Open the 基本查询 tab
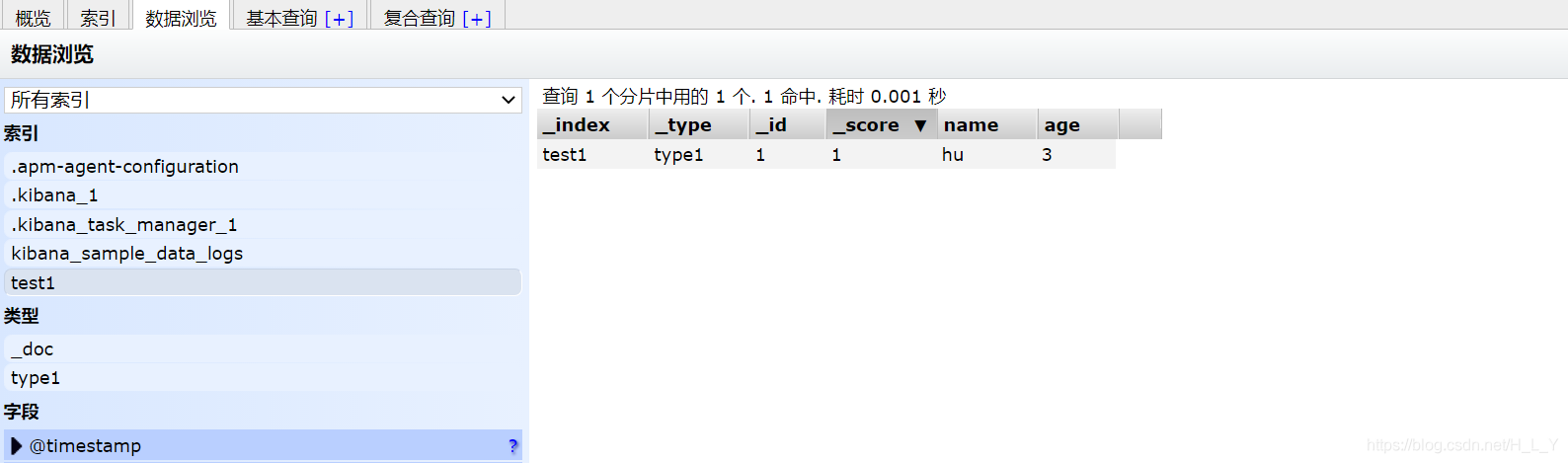1568x463 pixels. (281, 19)
